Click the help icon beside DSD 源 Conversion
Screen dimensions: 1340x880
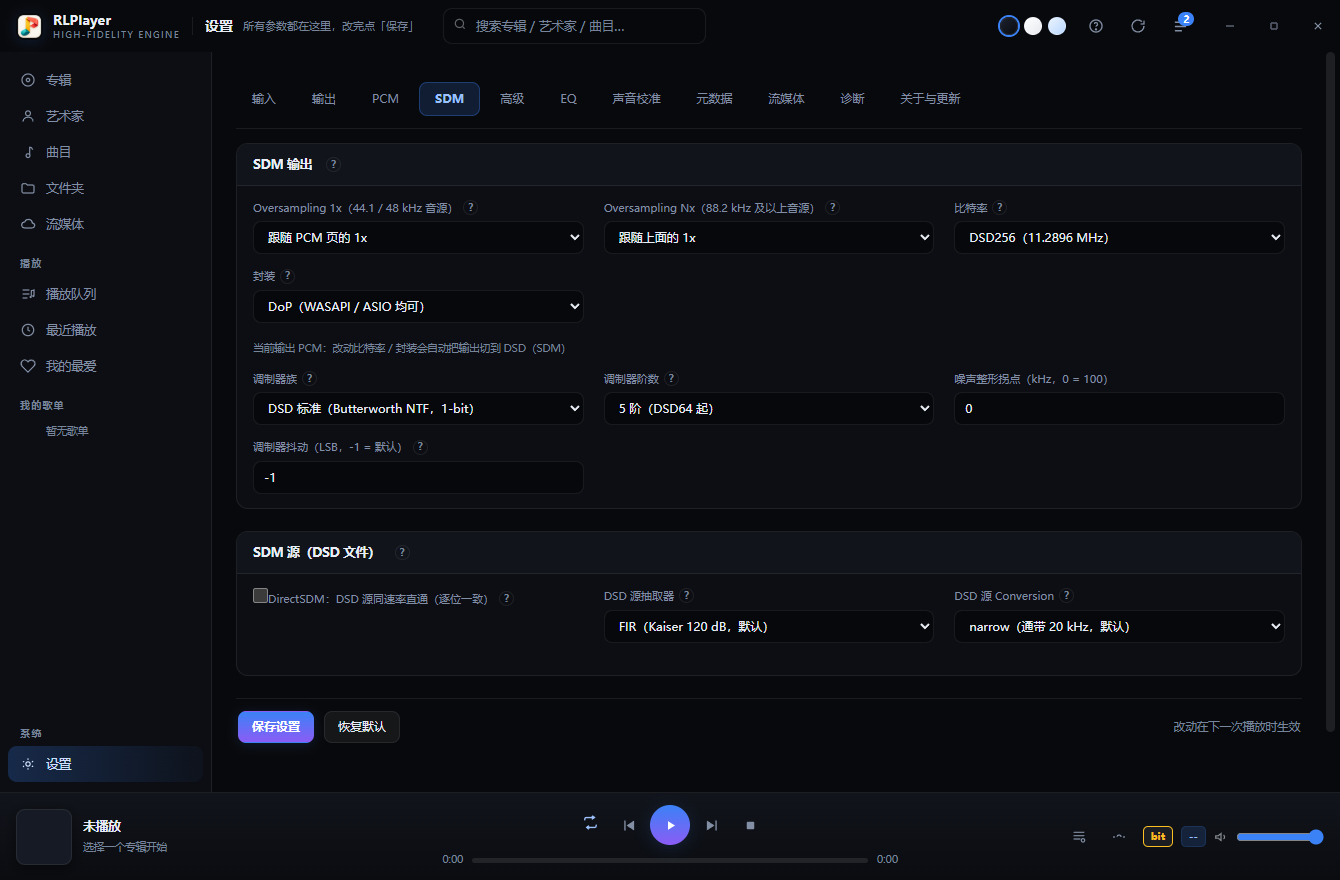click(1067, 596)
